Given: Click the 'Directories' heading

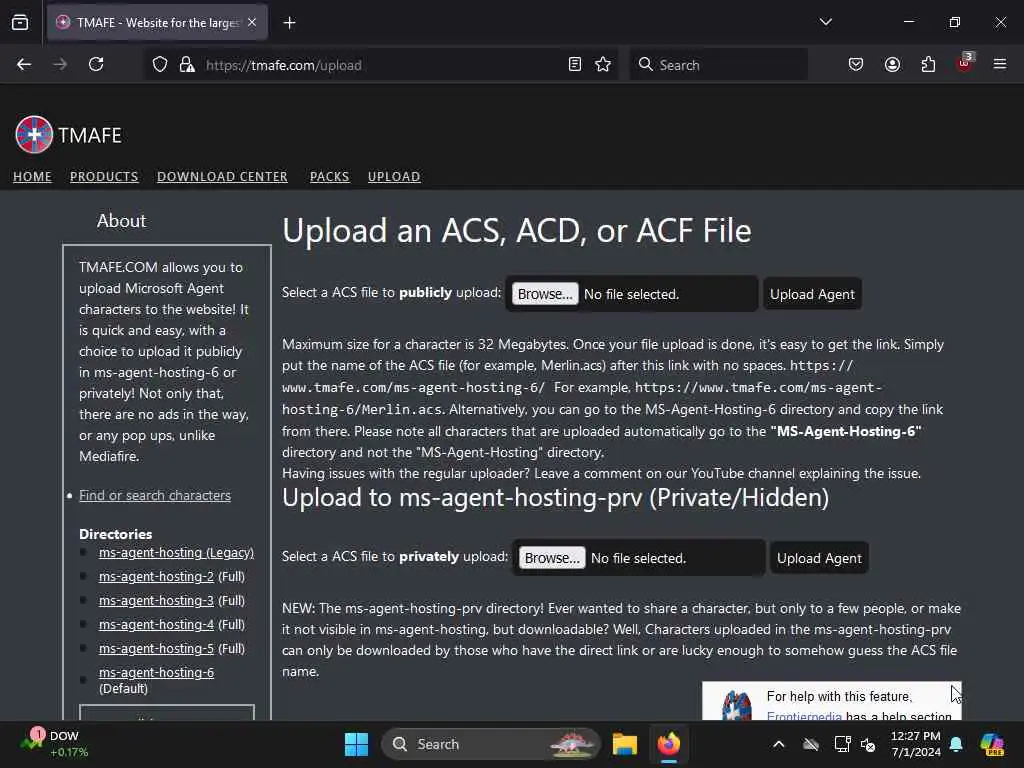Looking at the screenshot, I should (116, 534).
